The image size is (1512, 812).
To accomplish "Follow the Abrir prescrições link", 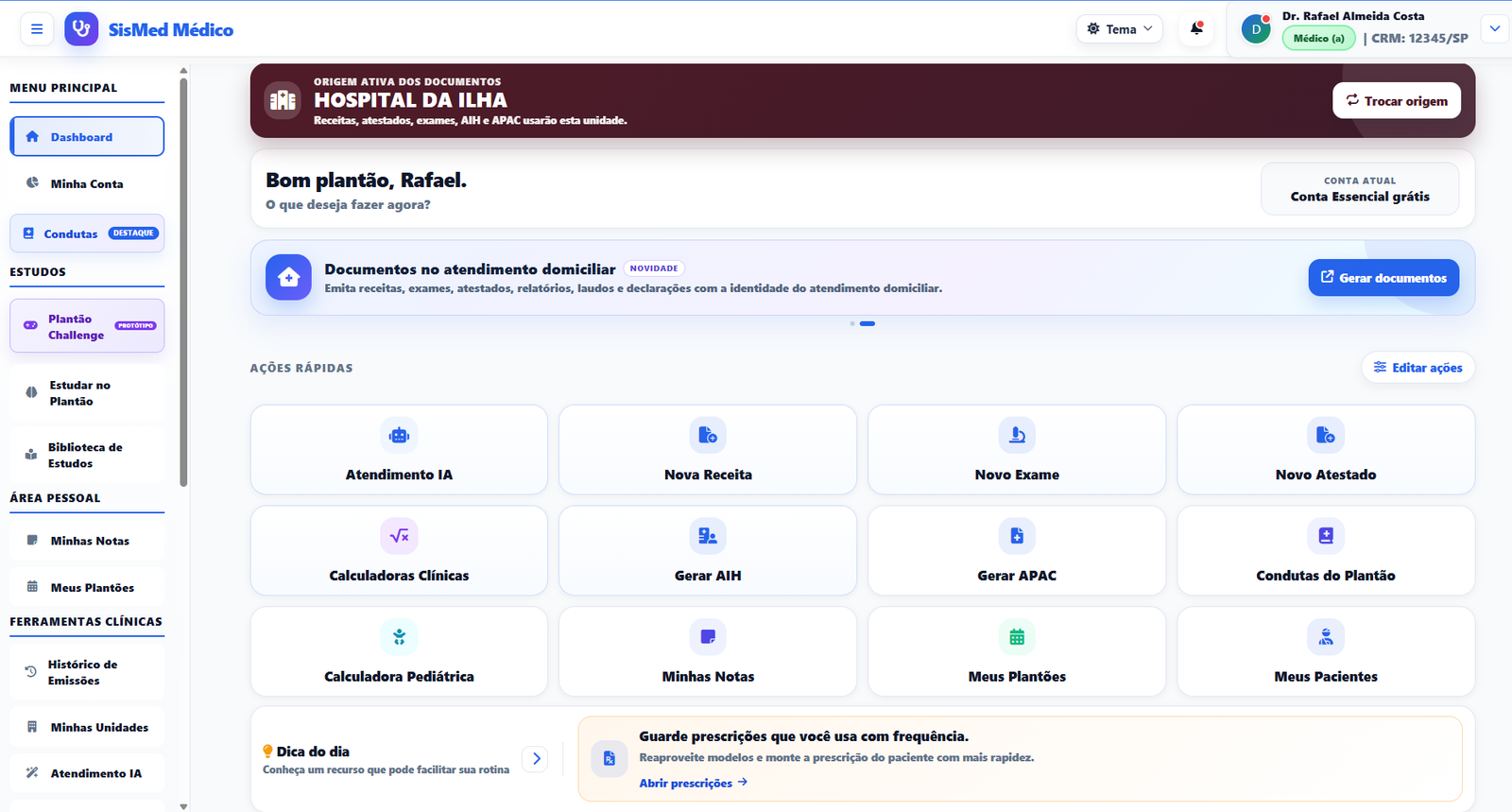I will click(693, 783).
